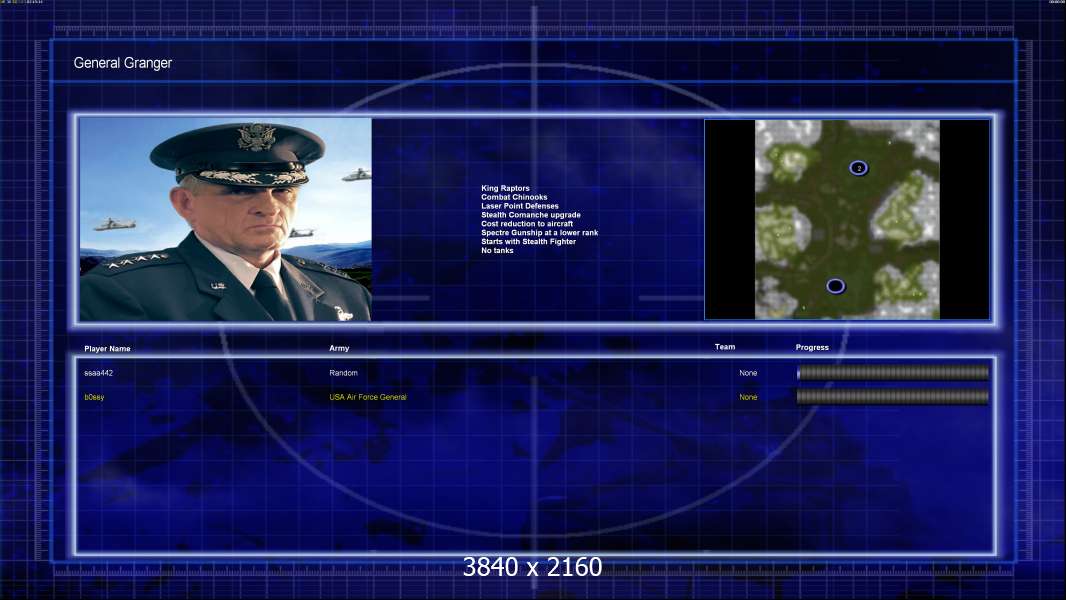Select the Team column header
The image size is (1066, 600).
[x=725, y=347]
